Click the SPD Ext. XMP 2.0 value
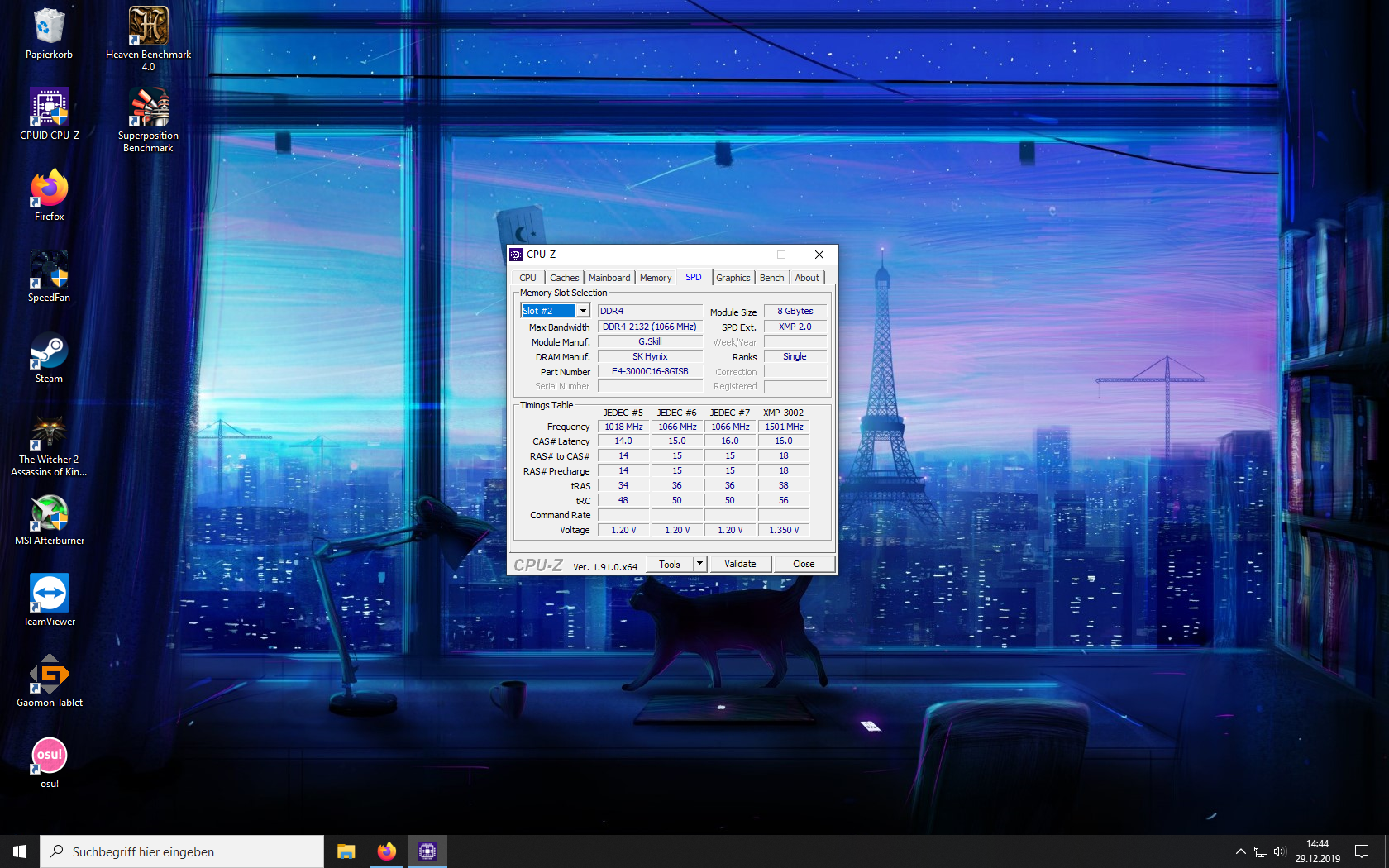Screen dimensions: 1389x868 tap(795, 327)
